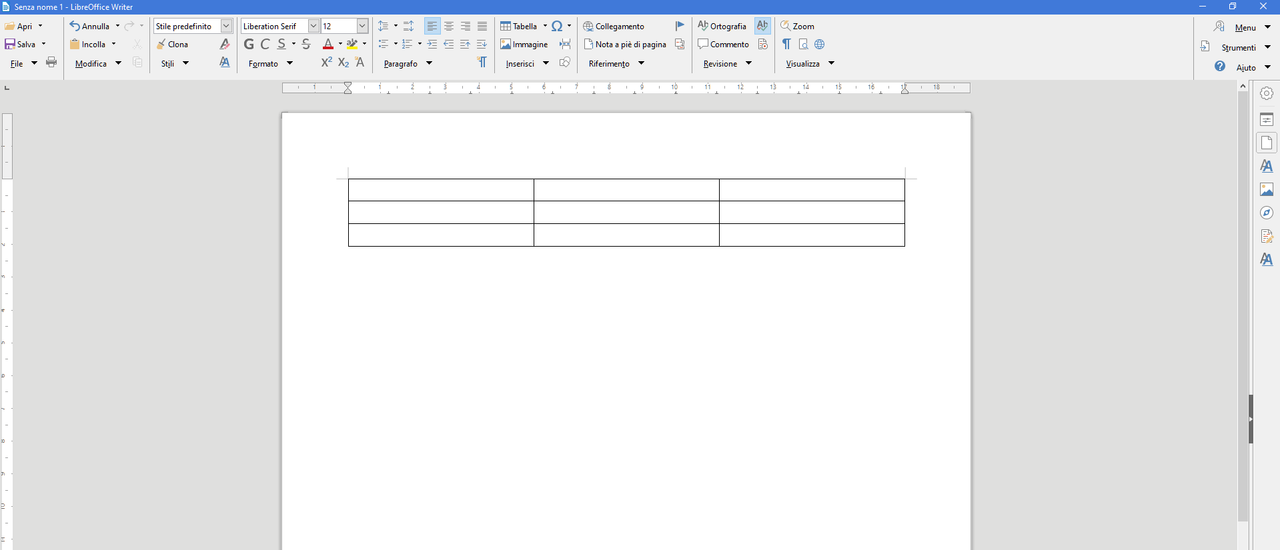Open the Paragrafo menu

pos(408,63)
